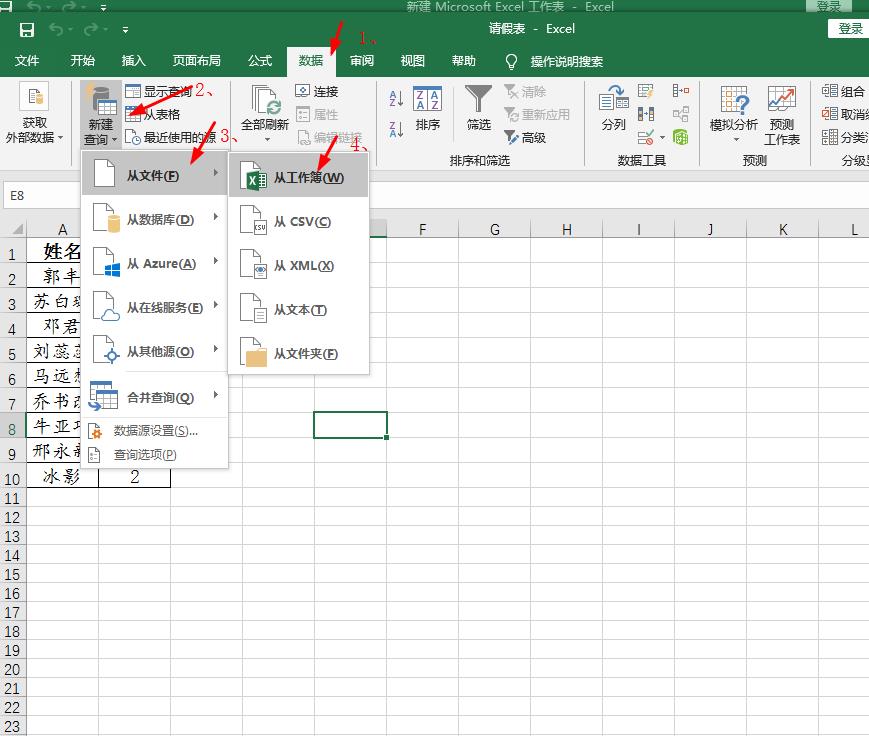The image size is (869, 736).
Task: Click cell containing 冰影
Action: click(x=62, y=476)
